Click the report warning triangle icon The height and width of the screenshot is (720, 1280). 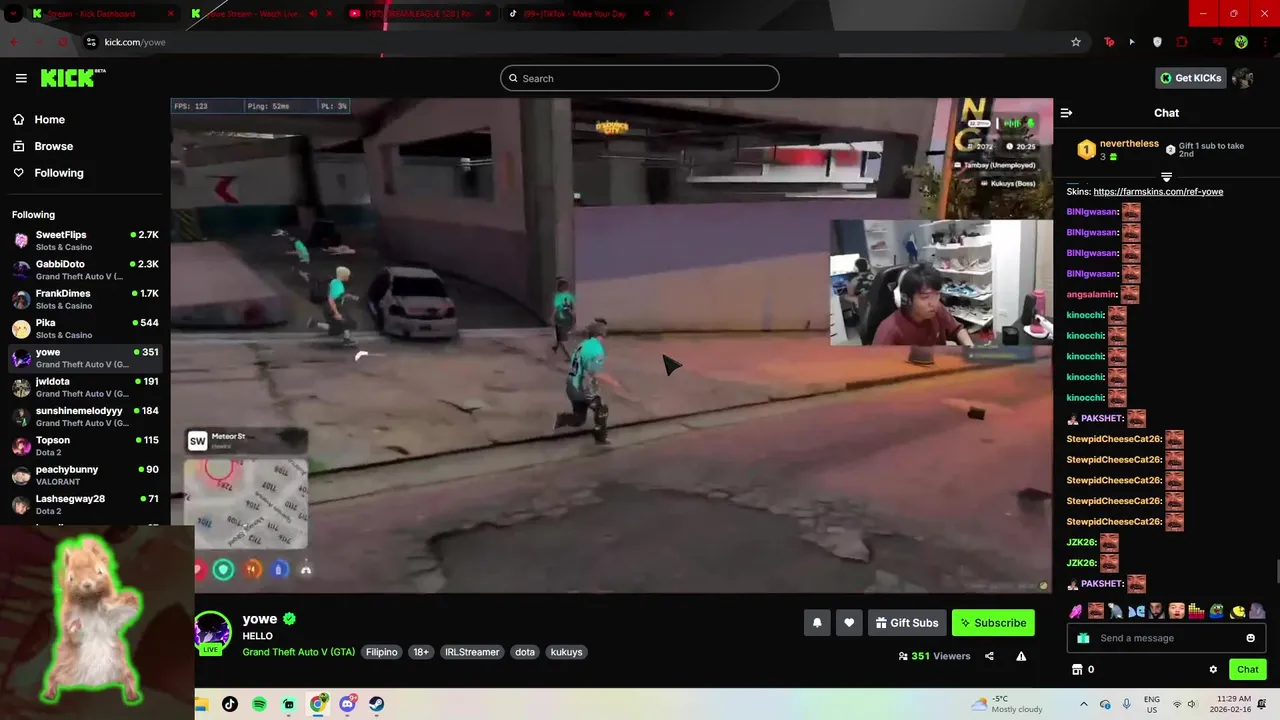(x=1021, y=656)
